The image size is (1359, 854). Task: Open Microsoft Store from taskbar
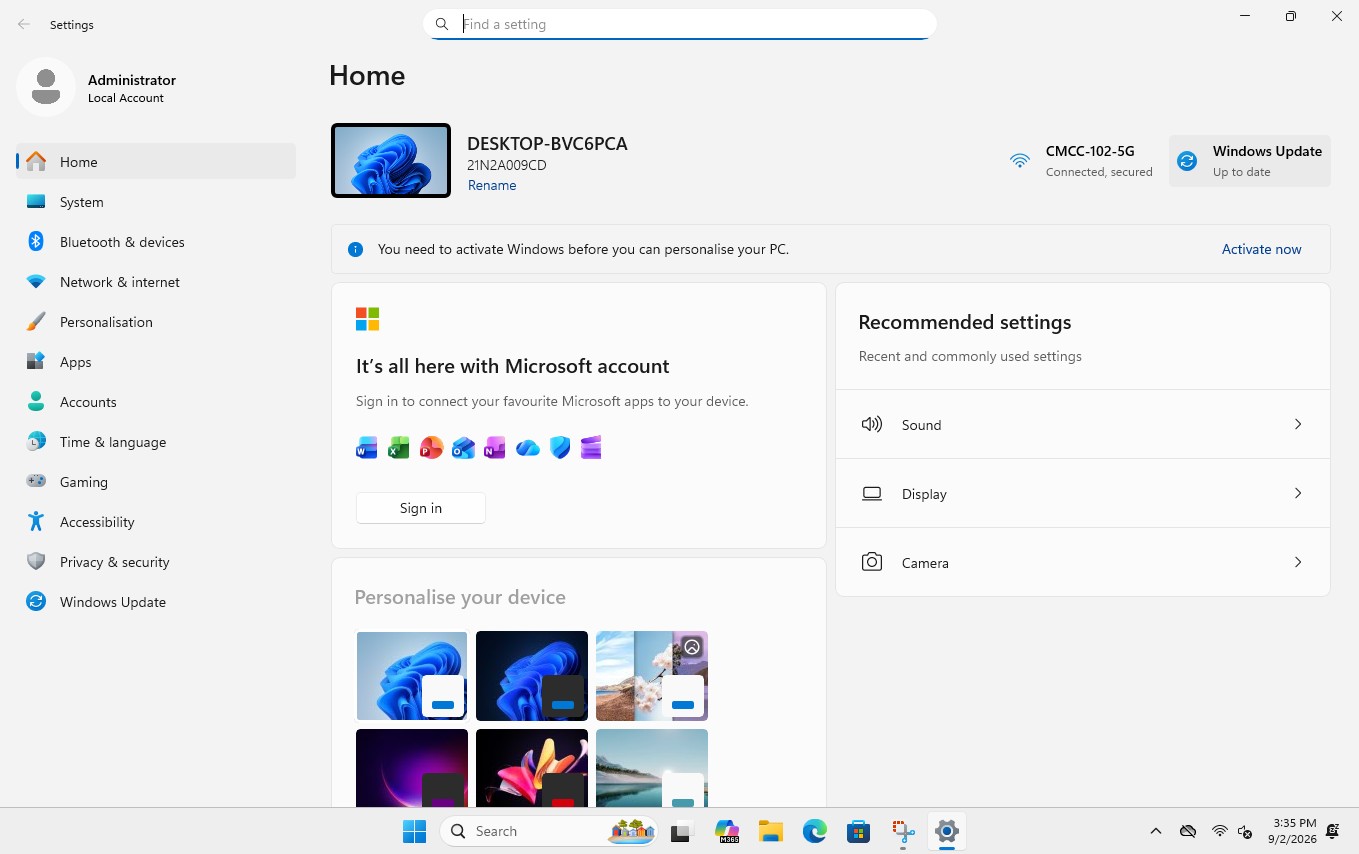coord(858,831)
